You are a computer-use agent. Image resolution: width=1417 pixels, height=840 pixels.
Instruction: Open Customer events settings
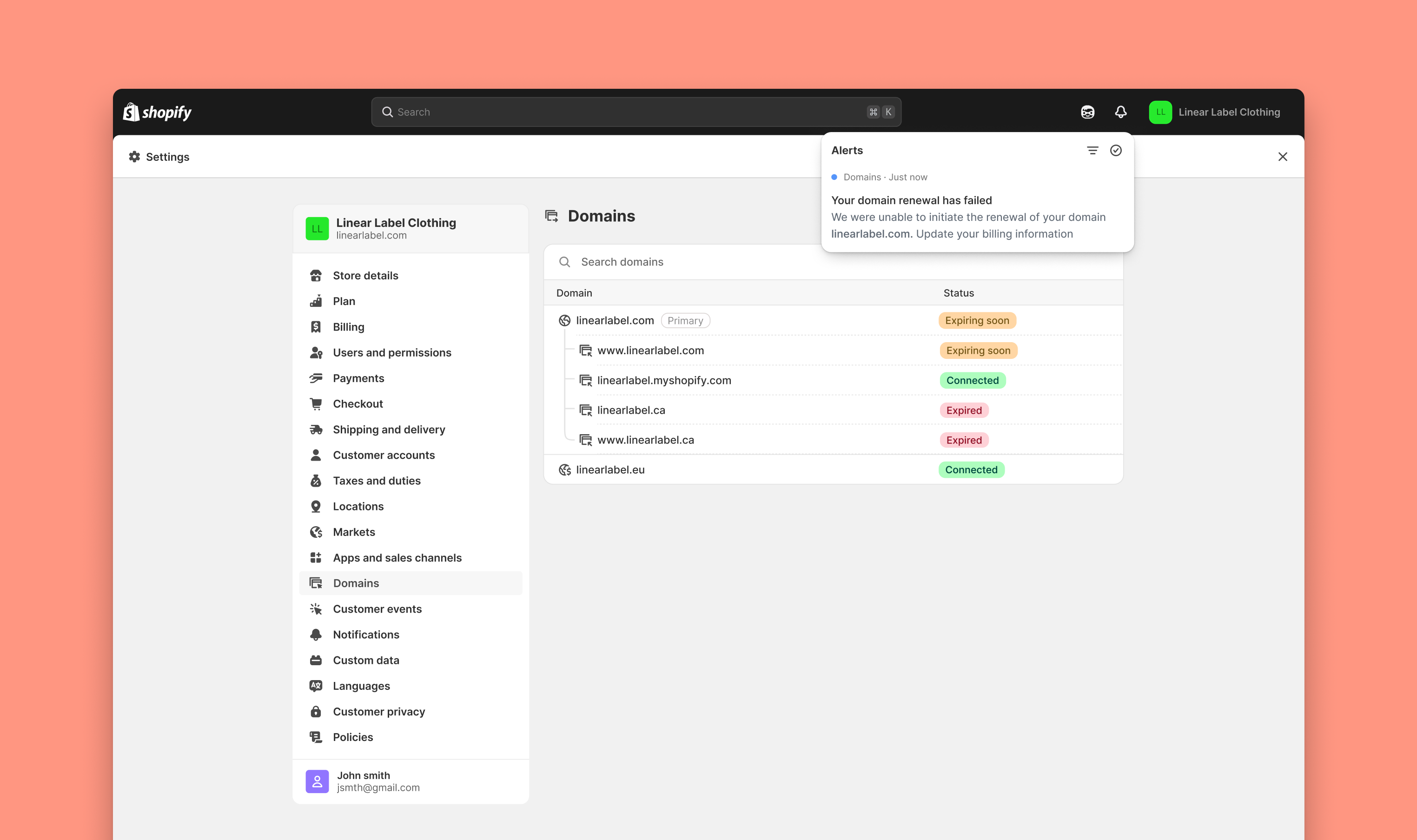[x=411, y=609]
